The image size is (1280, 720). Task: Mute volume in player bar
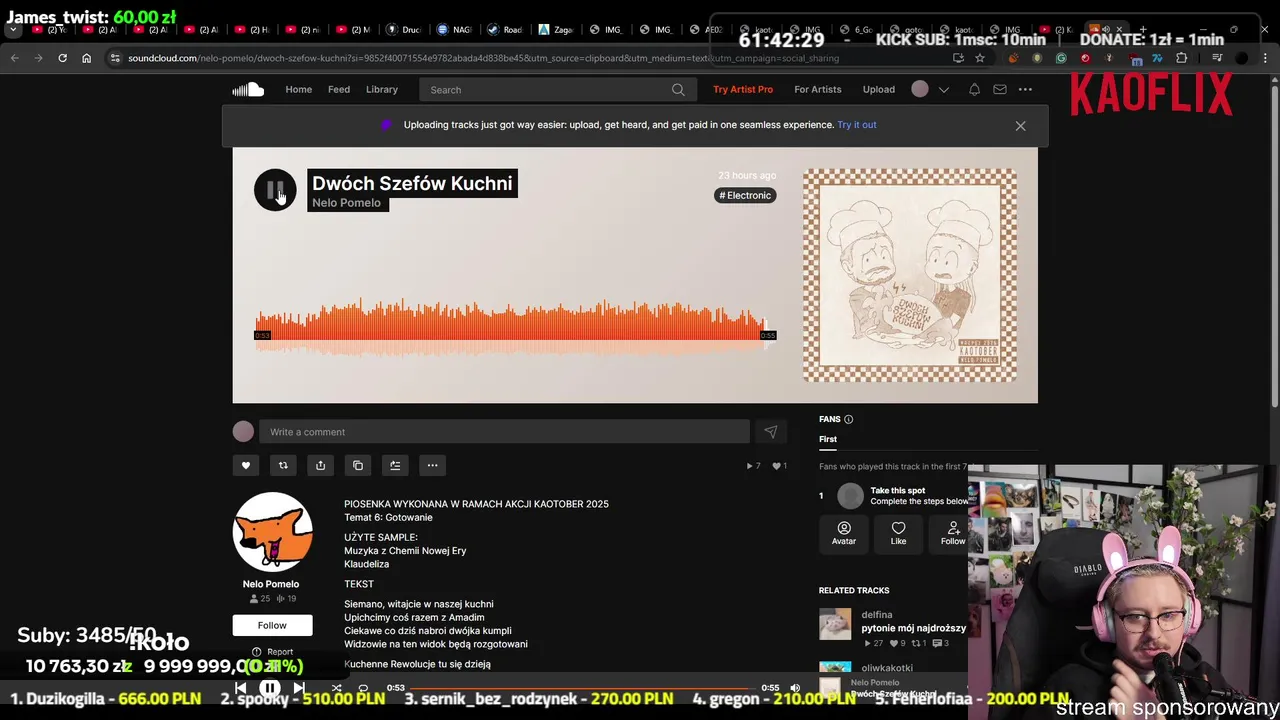point(795,688)
